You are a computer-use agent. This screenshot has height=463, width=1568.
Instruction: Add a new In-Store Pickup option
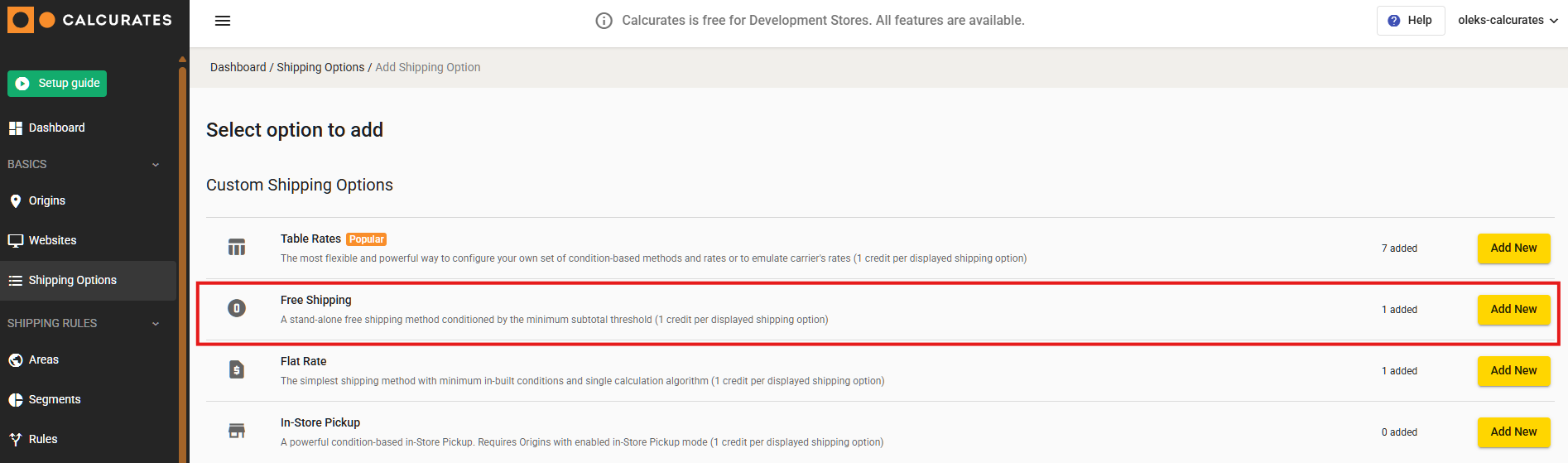(1513, 432)
